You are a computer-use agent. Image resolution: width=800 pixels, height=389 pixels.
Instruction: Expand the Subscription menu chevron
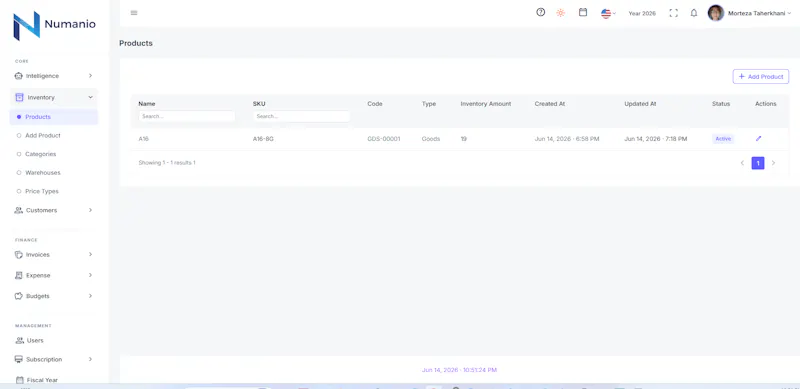click(90, 359)
